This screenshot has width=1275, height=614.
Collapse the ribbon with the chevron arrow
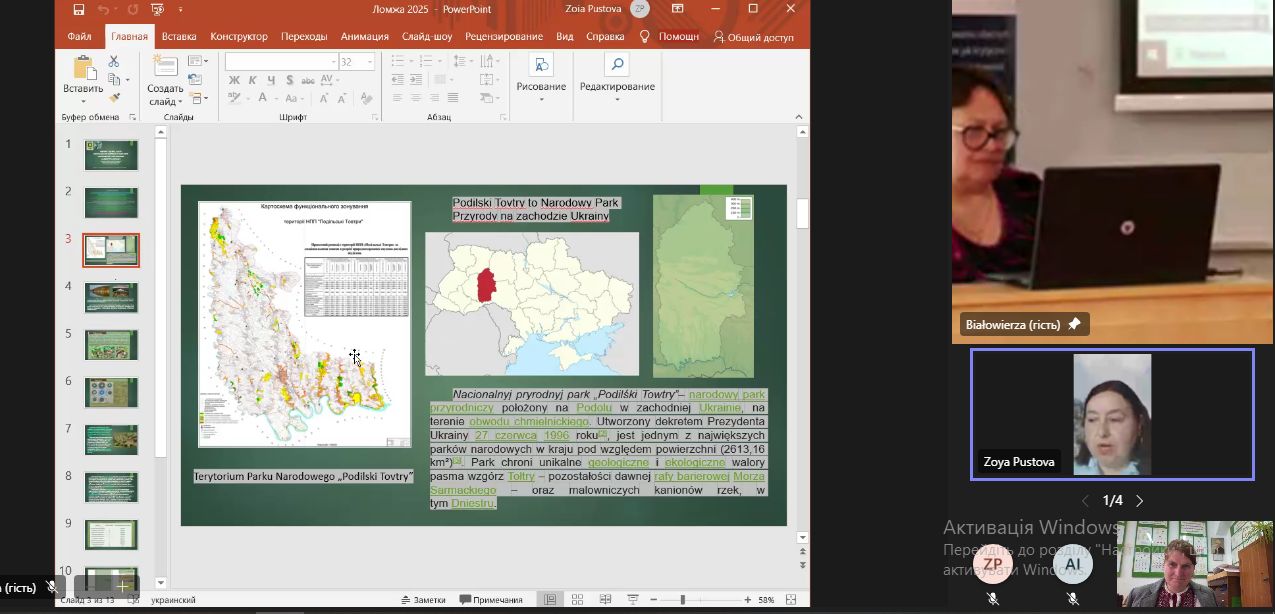[800, 117]
